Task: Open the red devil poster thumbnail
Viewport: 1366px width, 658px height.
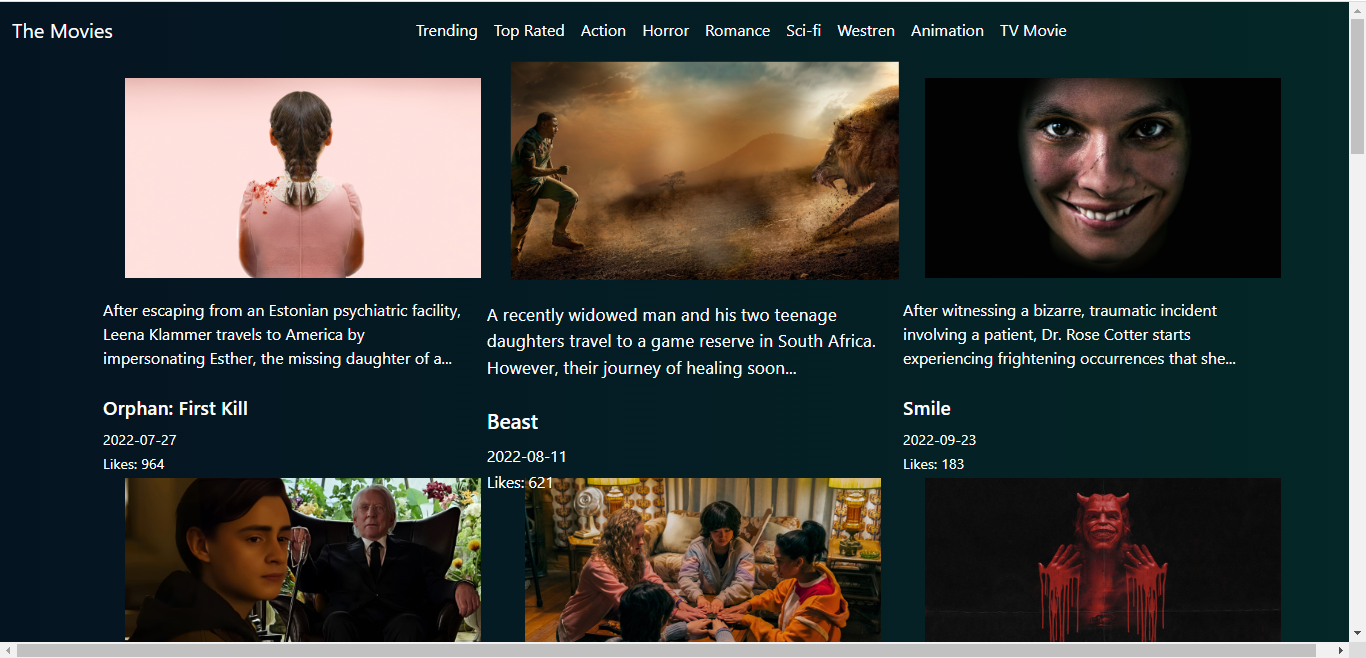Action: point(1103,559)
